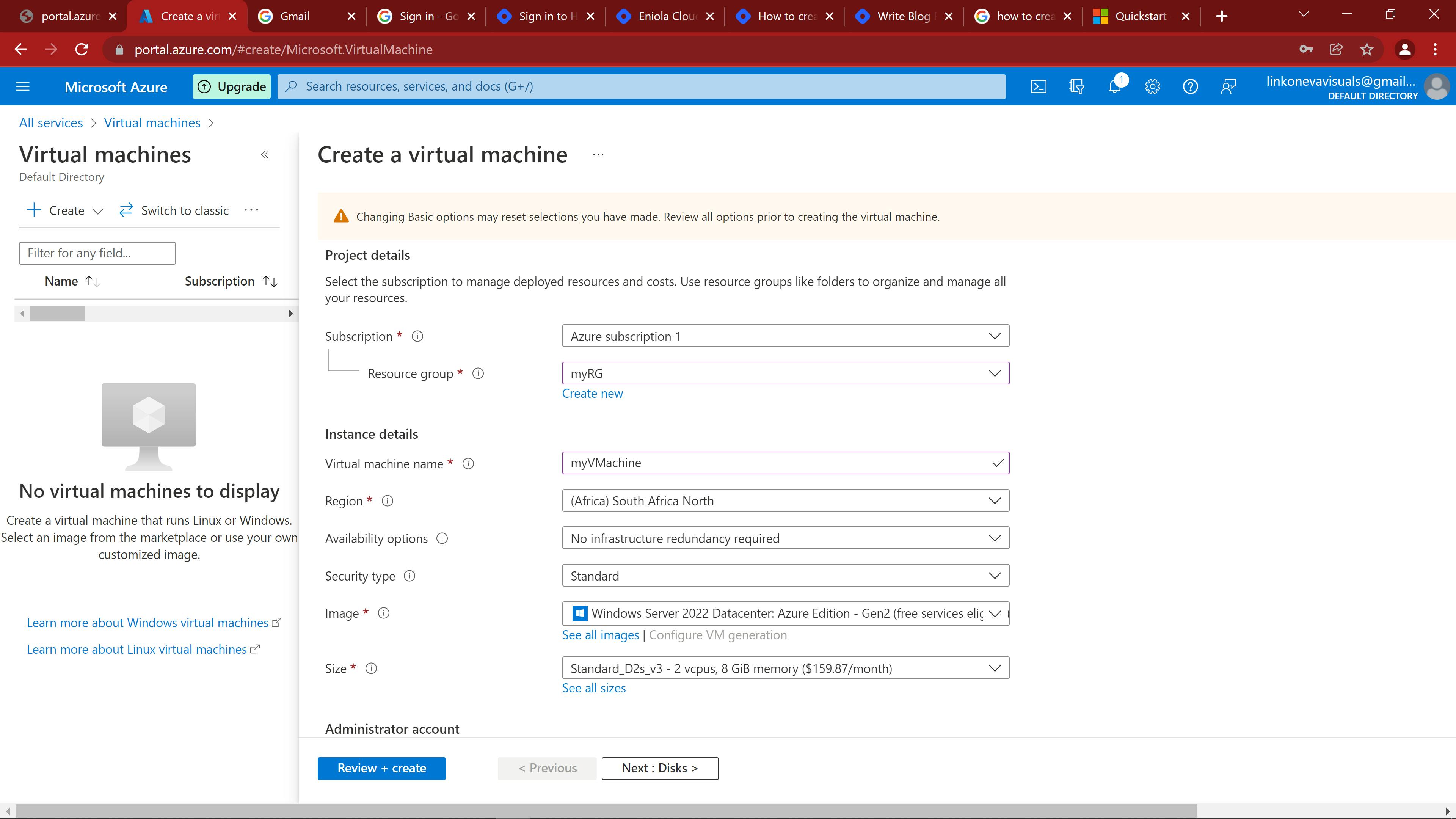Click the VM list scrollbar right arrow
Screen dimensions: 1456x819
[290, 314]
